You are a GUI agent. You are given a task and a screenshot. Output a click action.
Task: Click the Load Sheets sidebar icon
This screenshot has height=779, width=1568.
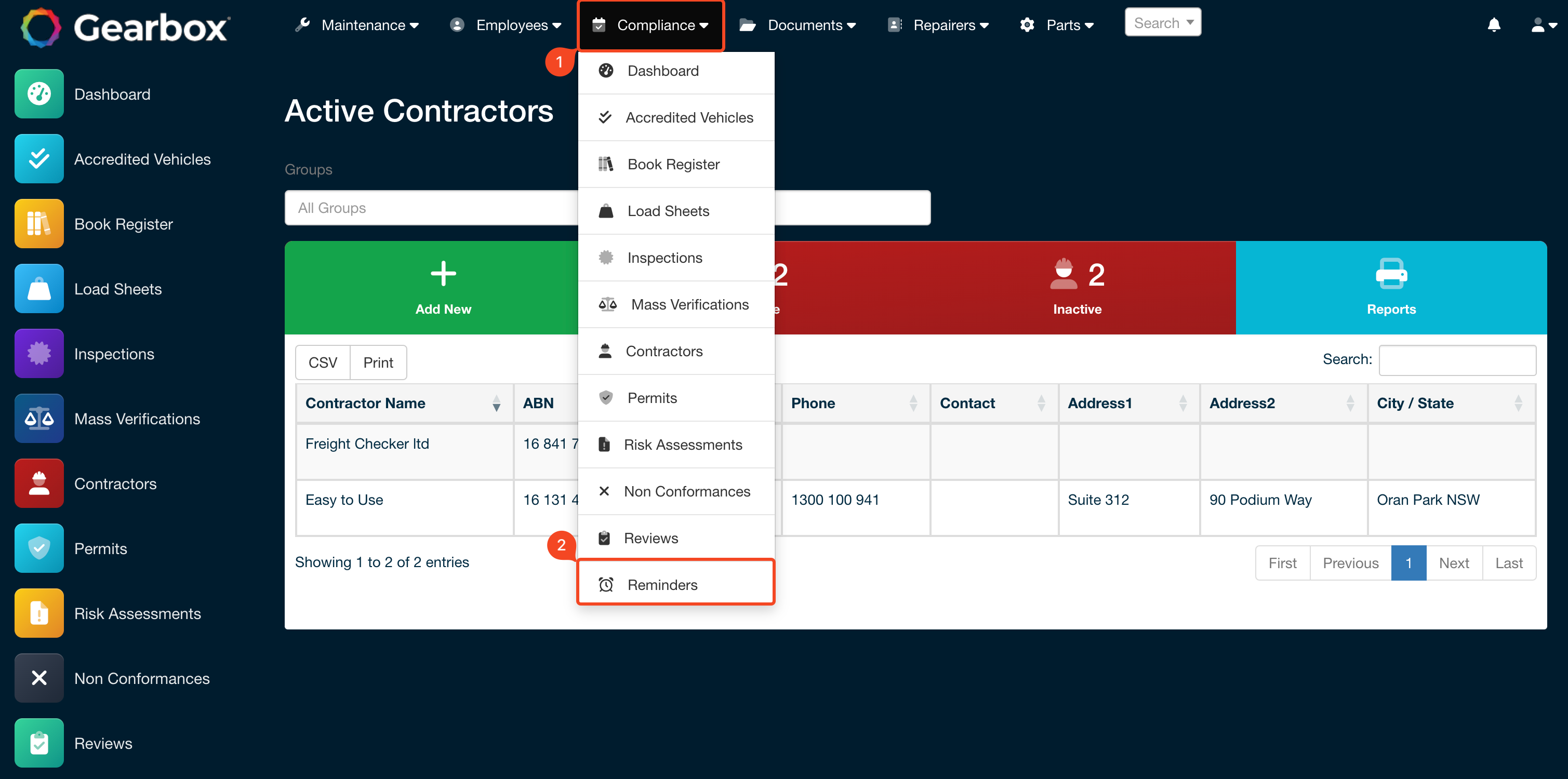[38, 288]
